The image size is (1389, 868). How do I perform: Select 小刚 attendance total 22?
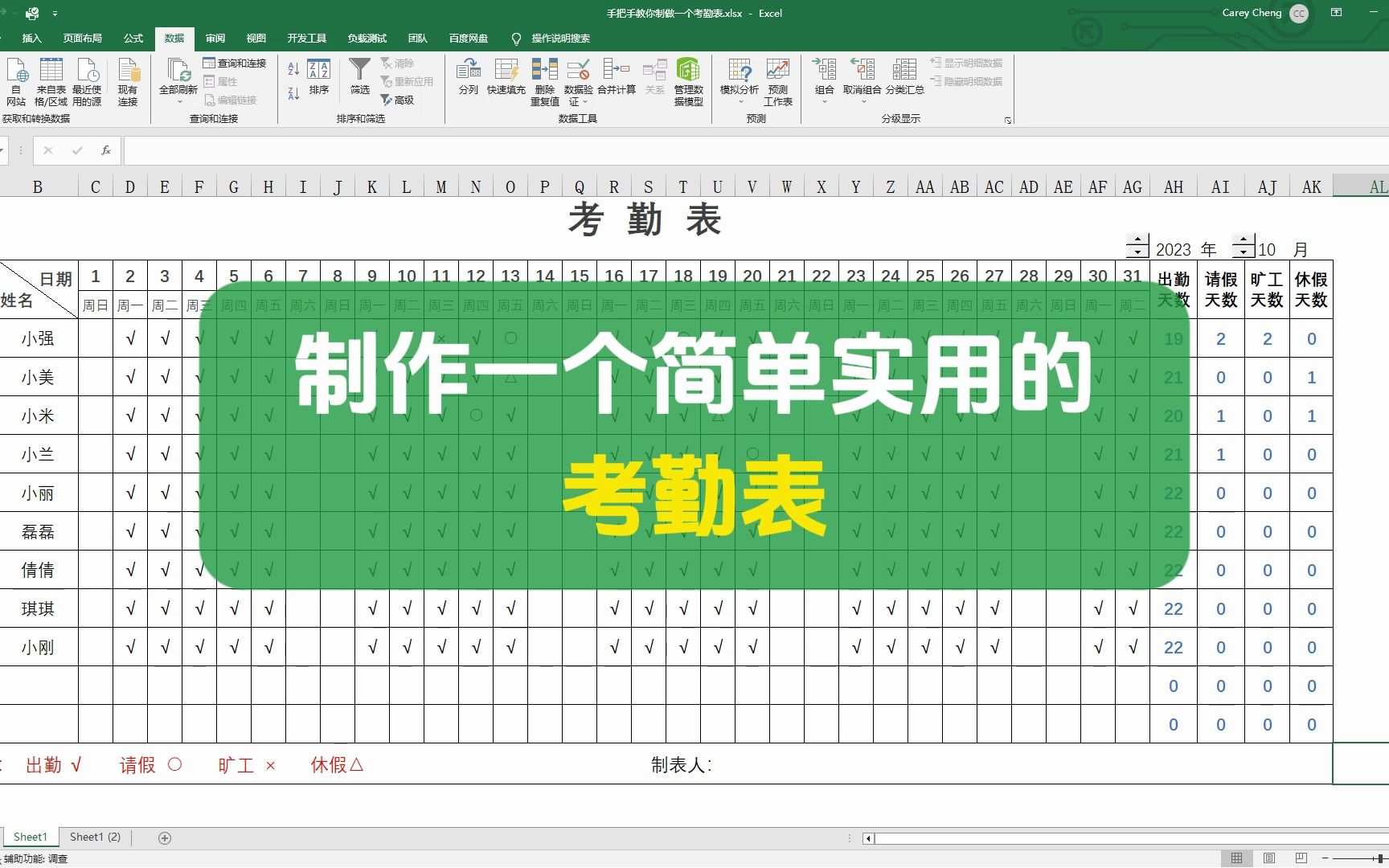point(1174,647)
